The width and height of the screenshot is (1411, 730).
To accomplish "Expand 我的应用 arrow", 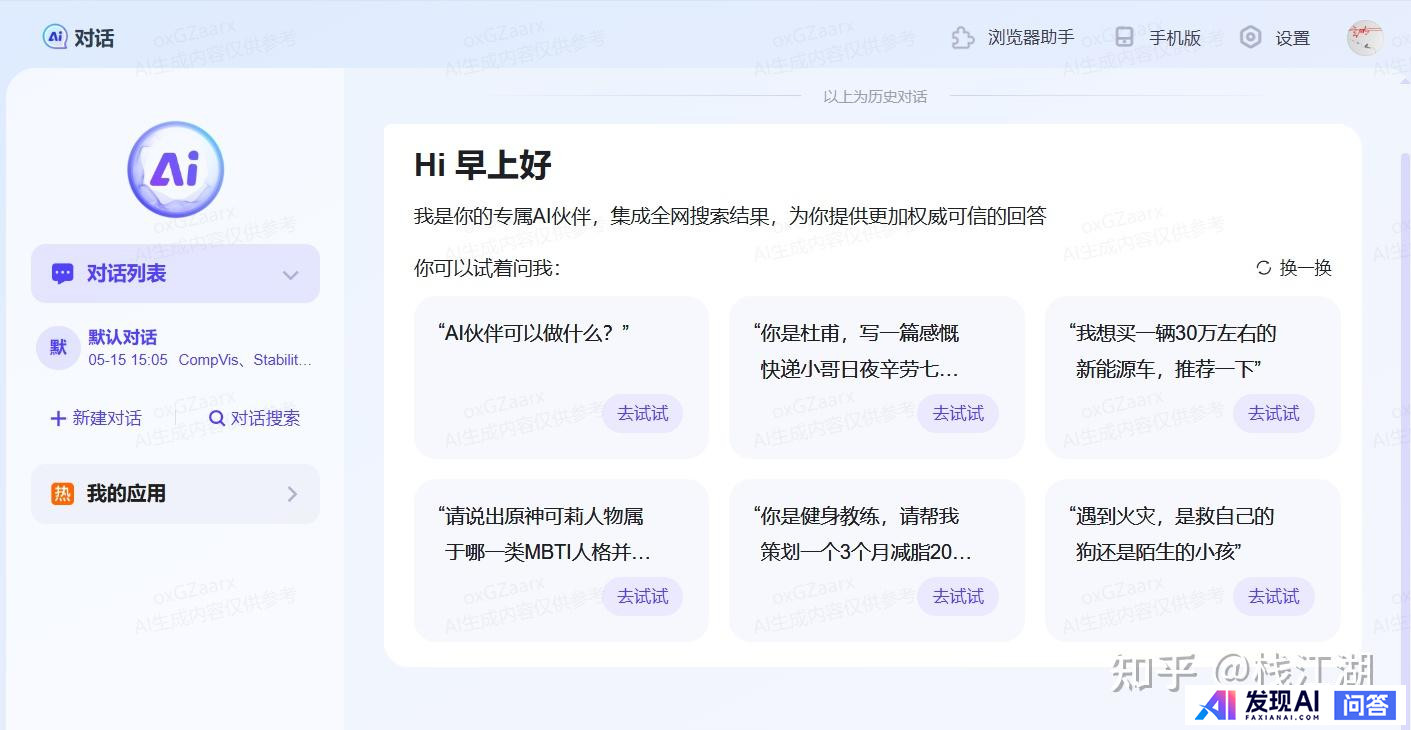I will (x=292, y=494).
